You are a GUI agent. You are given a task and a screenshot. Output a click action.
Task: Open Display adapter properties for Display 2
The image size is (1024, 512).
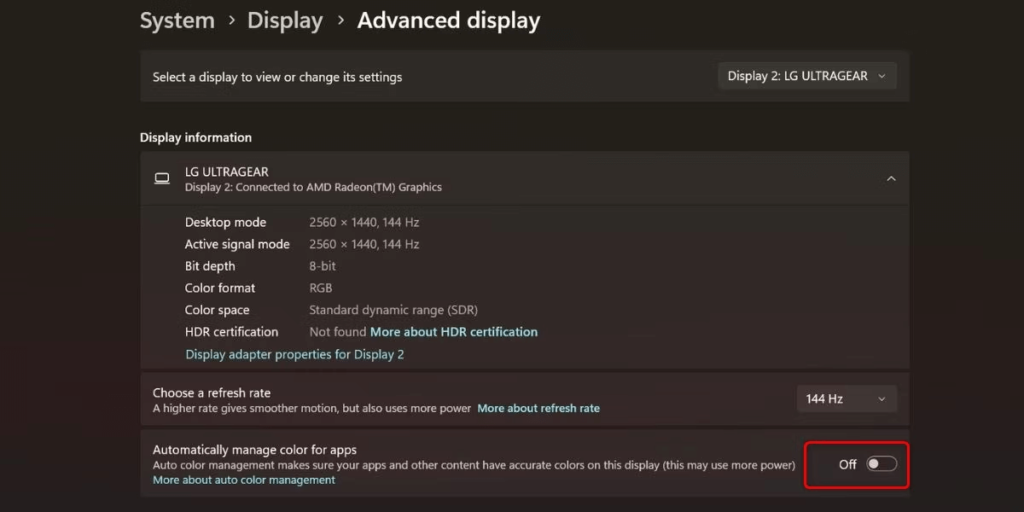click(294, 354)
